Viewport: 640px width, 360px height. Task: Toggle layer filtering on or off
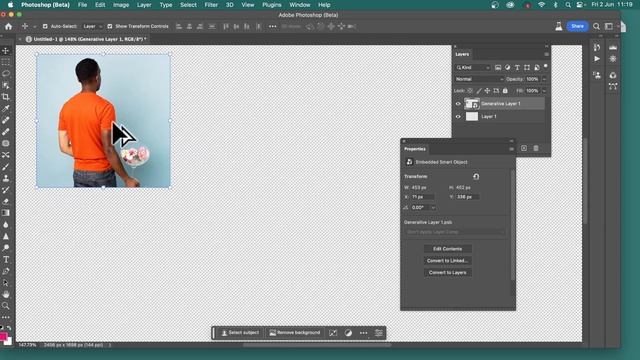point(545,67)
